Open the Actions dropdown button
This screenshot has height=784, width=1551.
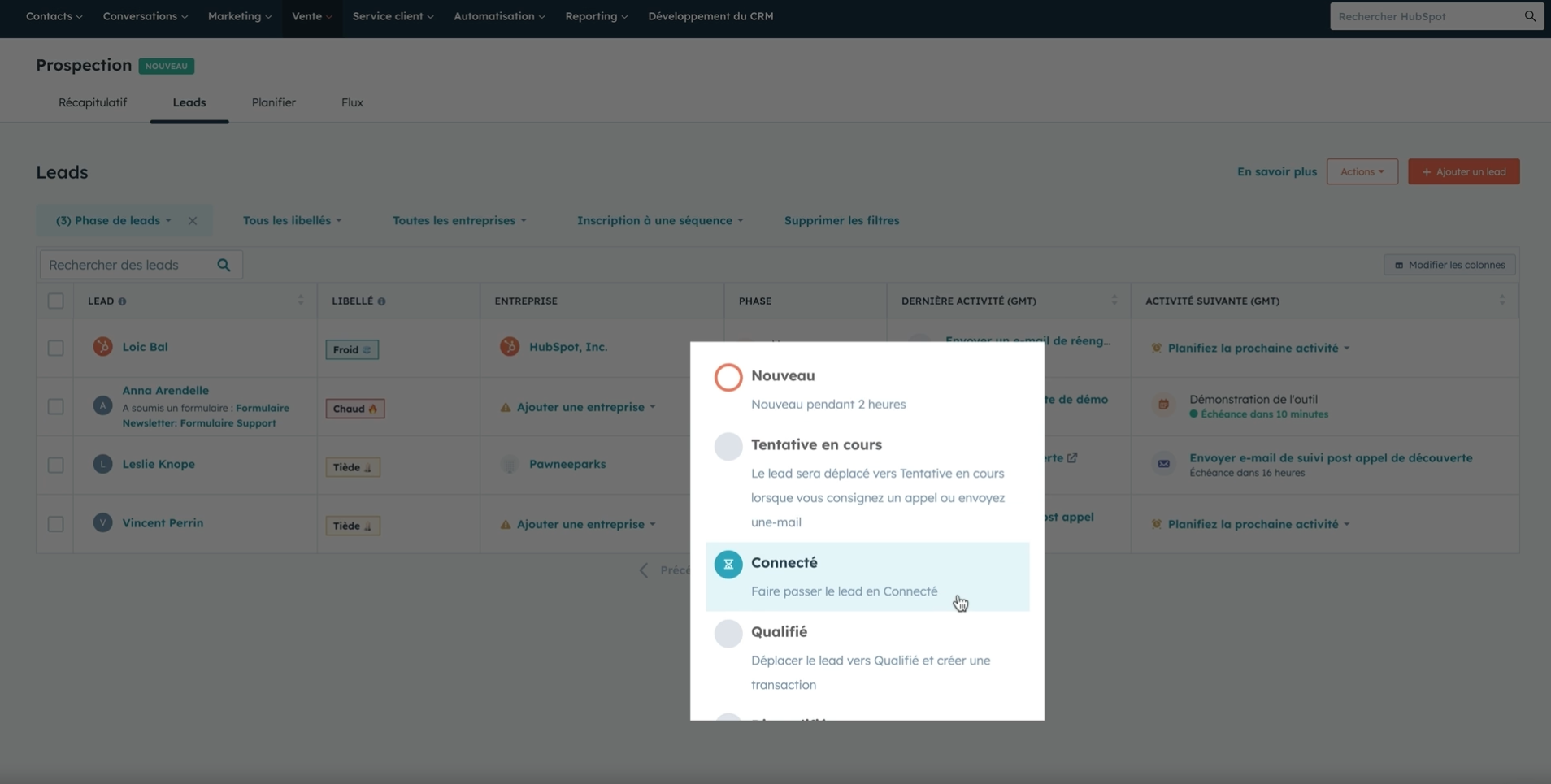click(1362, 171)
